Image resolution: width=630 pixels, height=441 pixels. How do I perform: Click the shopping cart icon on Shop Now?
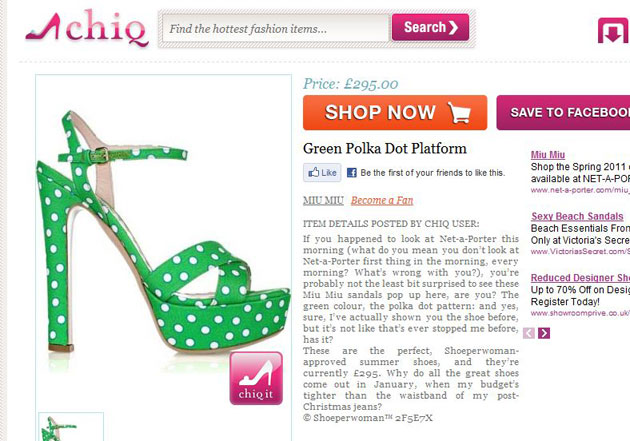point(459,112)
